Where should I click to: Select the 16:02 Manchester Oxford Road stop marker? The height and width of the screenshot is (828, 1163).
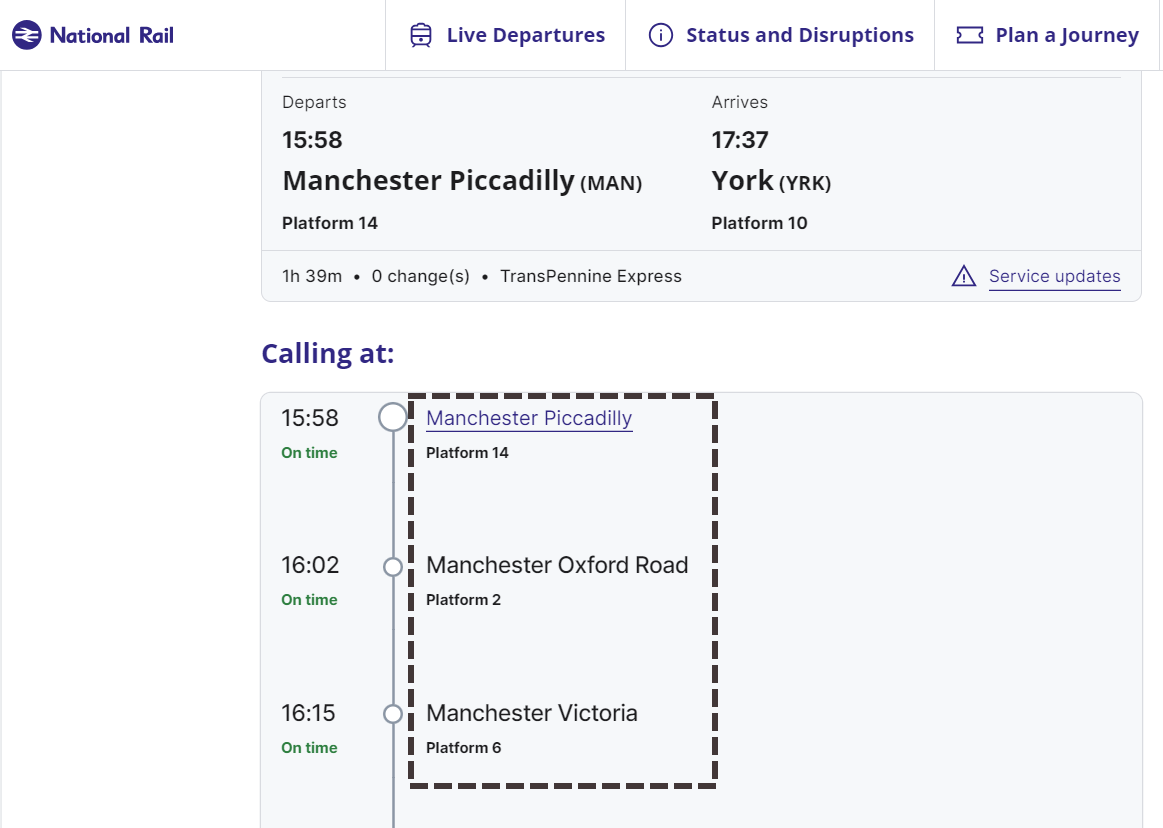pyautogui.click(x=393, y=567)
